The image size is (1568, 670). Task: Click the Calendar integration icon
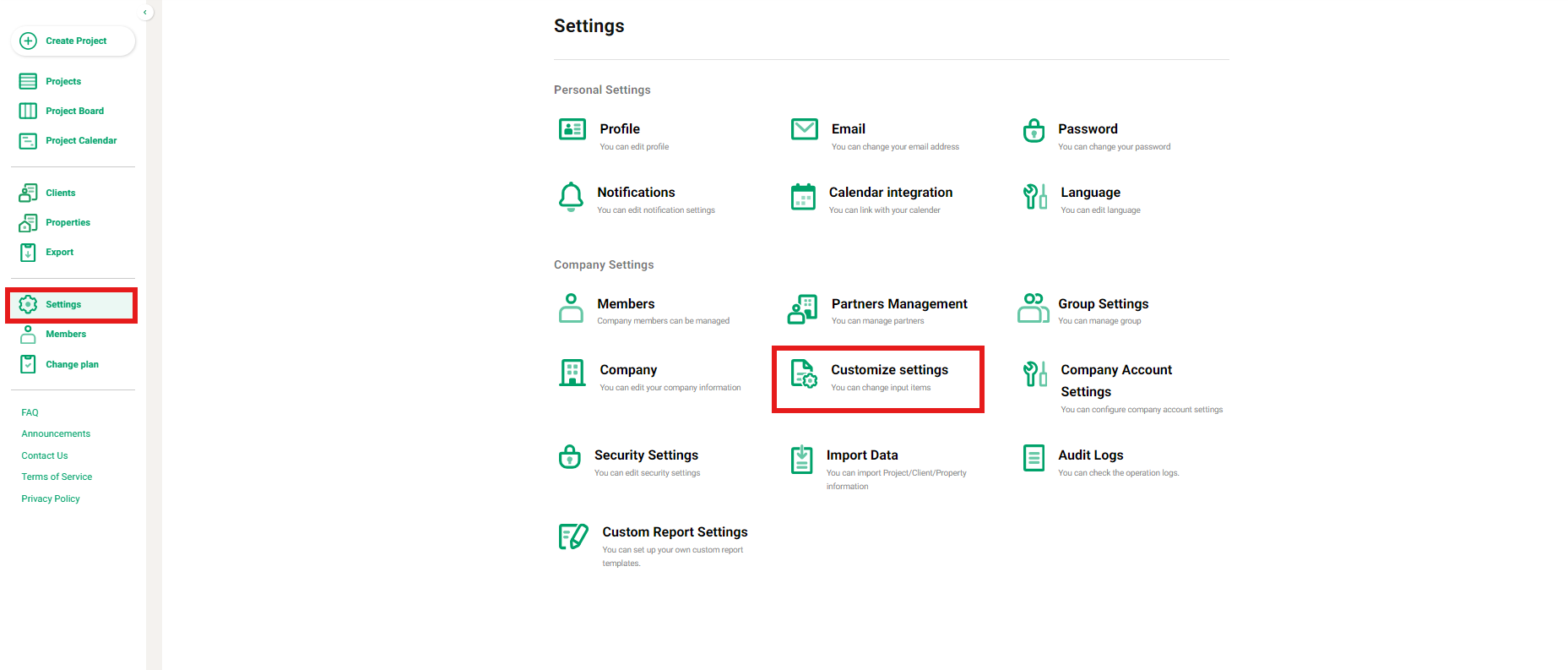tap(803, 197)
